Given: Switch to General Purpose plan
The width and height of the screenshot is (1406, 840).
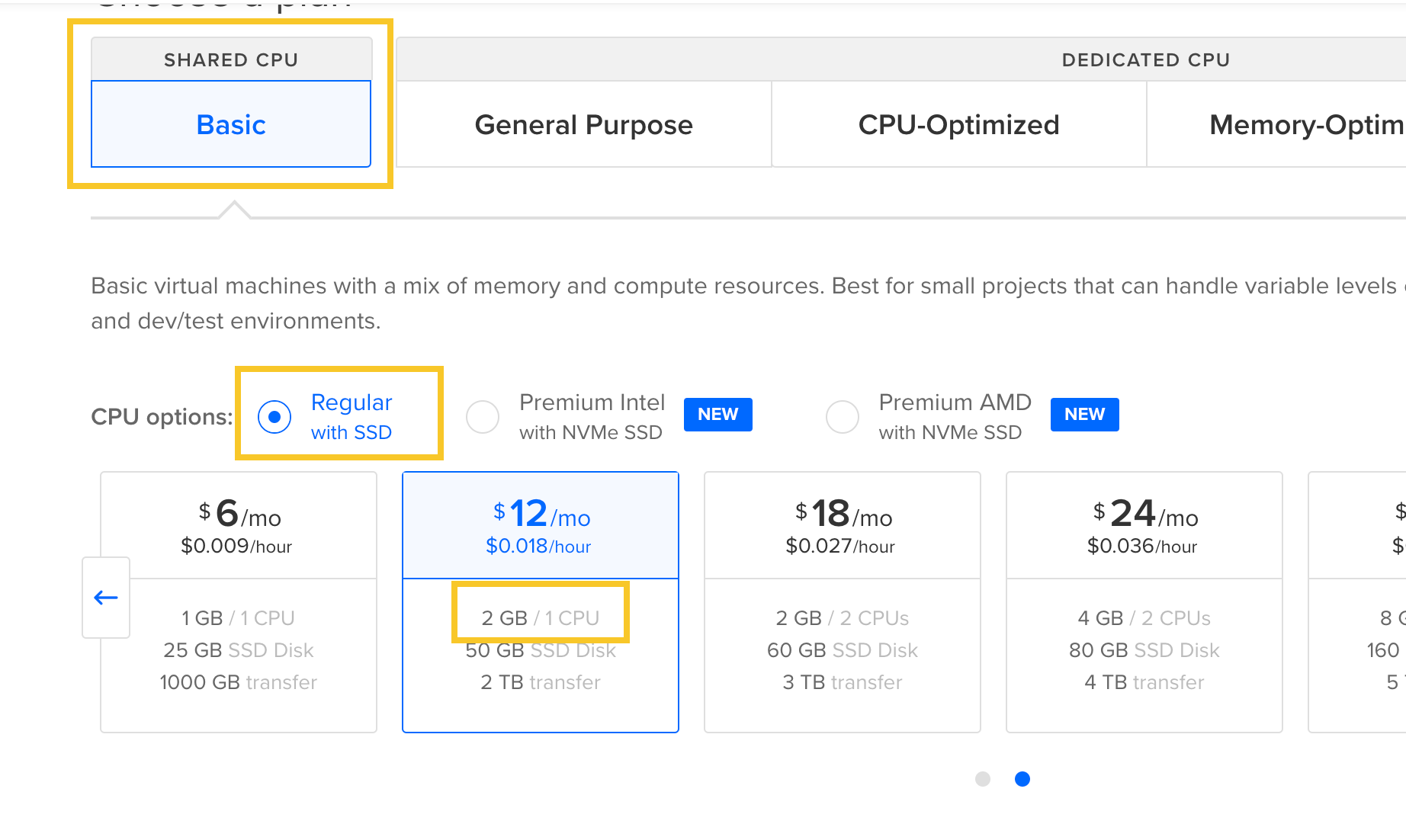Looking at the screenshot, I should (x=584, y=124).
